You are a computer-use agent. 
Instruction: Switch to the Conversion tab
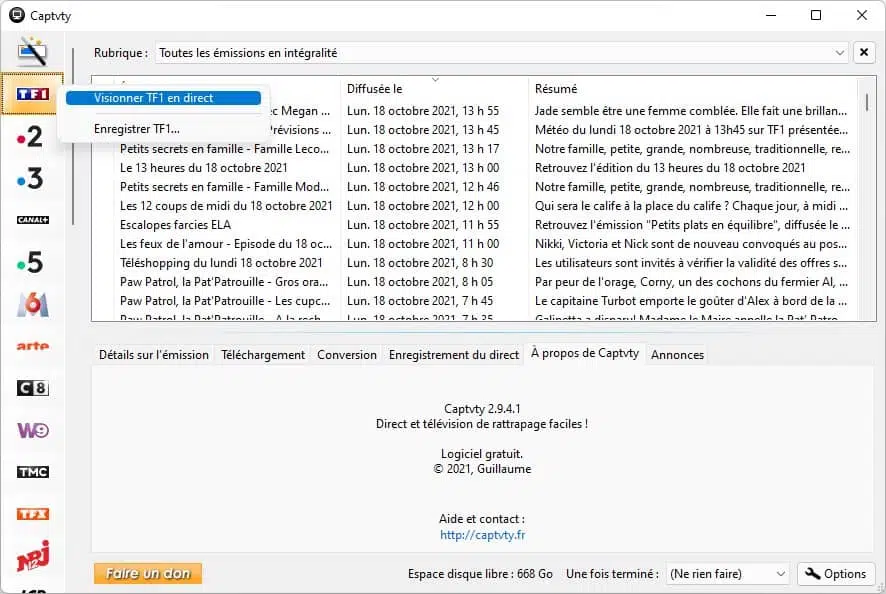pyautogui.click(x=347, y=355)
